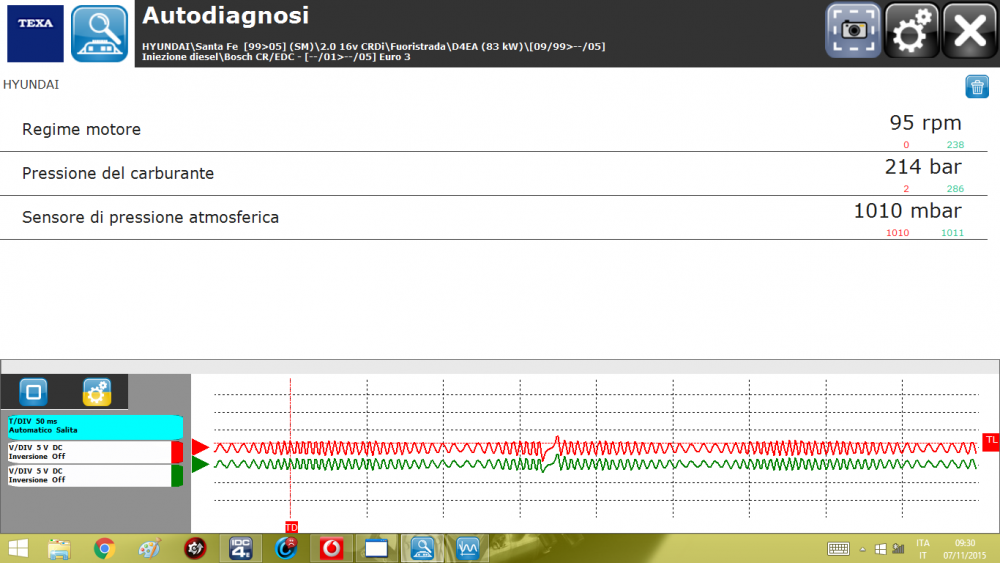
Task: Click the TEXA logo icon
Action: click(35, 34)
